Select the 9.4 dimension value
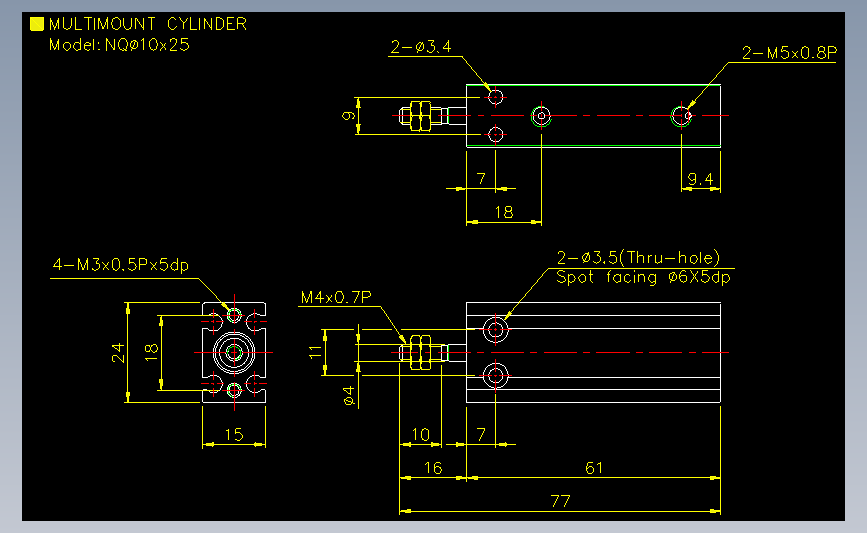Viewport: 867px width, 533px height. click(x=700, y=179)
